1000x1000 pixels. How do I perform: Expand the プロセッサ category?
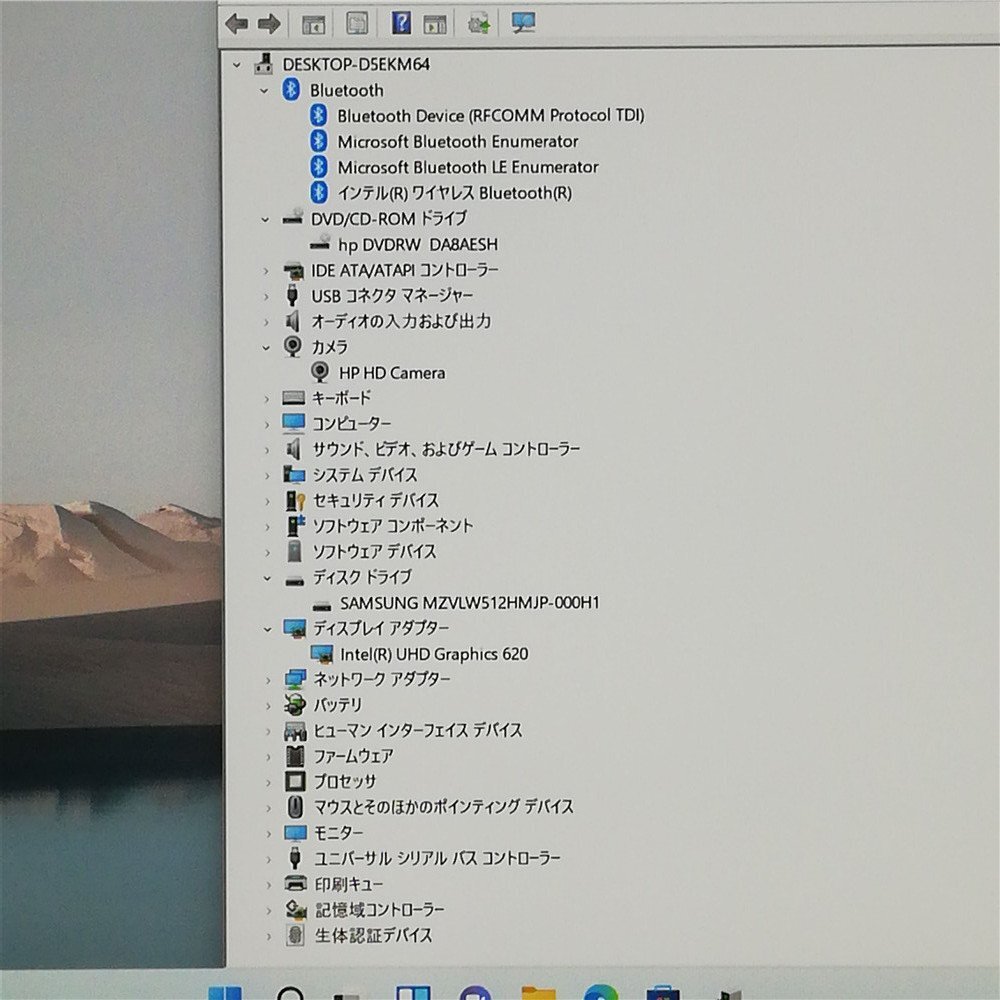click(x=268, y=783)
